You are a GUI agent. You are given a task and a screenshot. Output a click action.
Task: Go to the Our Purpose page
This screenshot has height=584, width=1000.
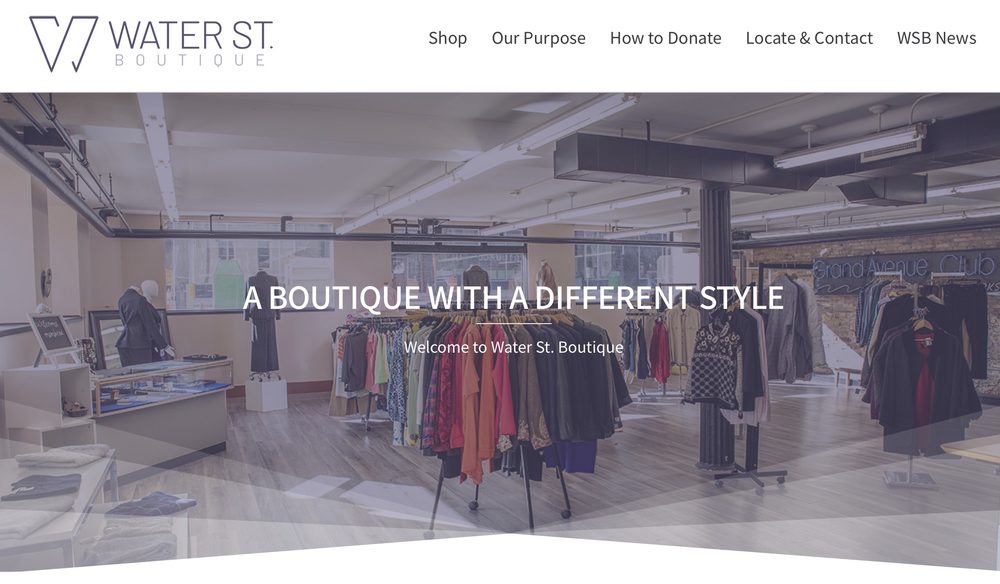point(538,38)
